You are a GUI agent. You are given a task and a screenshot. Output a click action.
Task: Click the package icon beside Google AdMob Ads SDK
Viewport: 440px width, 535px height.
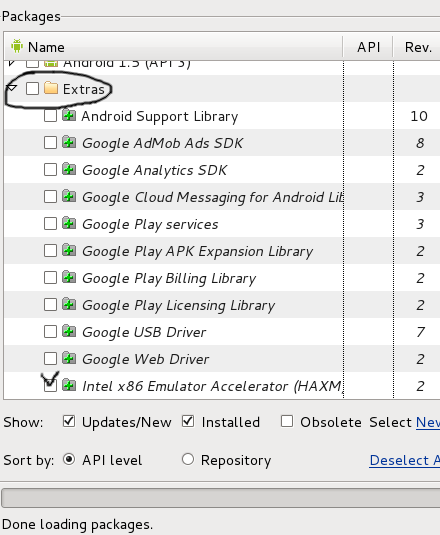point(69,142)
